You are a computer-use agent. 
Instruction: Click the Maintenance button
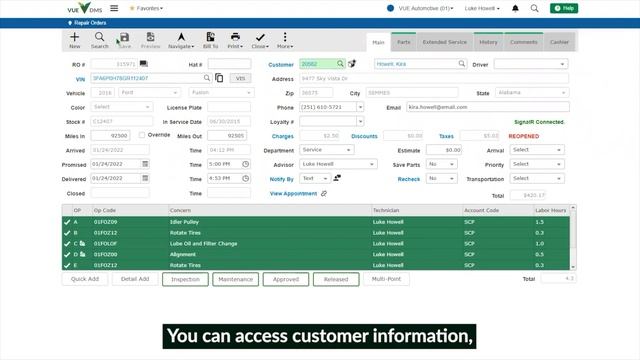236,279
